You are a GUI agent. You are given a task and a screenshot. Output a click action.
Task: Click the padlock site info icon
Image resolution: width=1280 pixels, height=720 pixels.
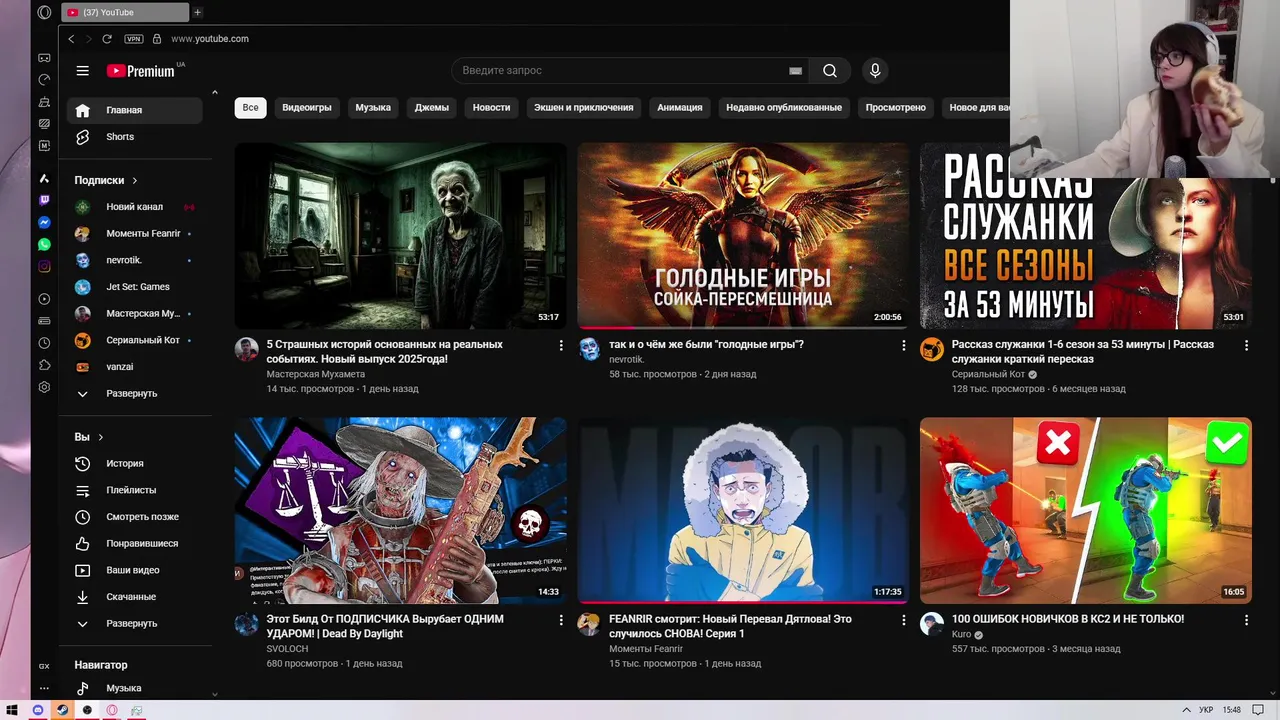click(157, 39)
